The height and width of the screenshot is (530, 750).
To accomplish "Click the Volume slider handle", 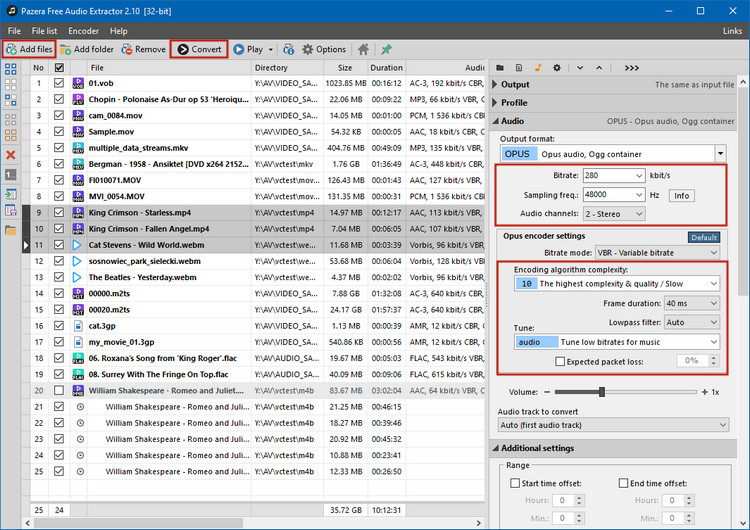I will pyautogui.click(x=602, y=392).
